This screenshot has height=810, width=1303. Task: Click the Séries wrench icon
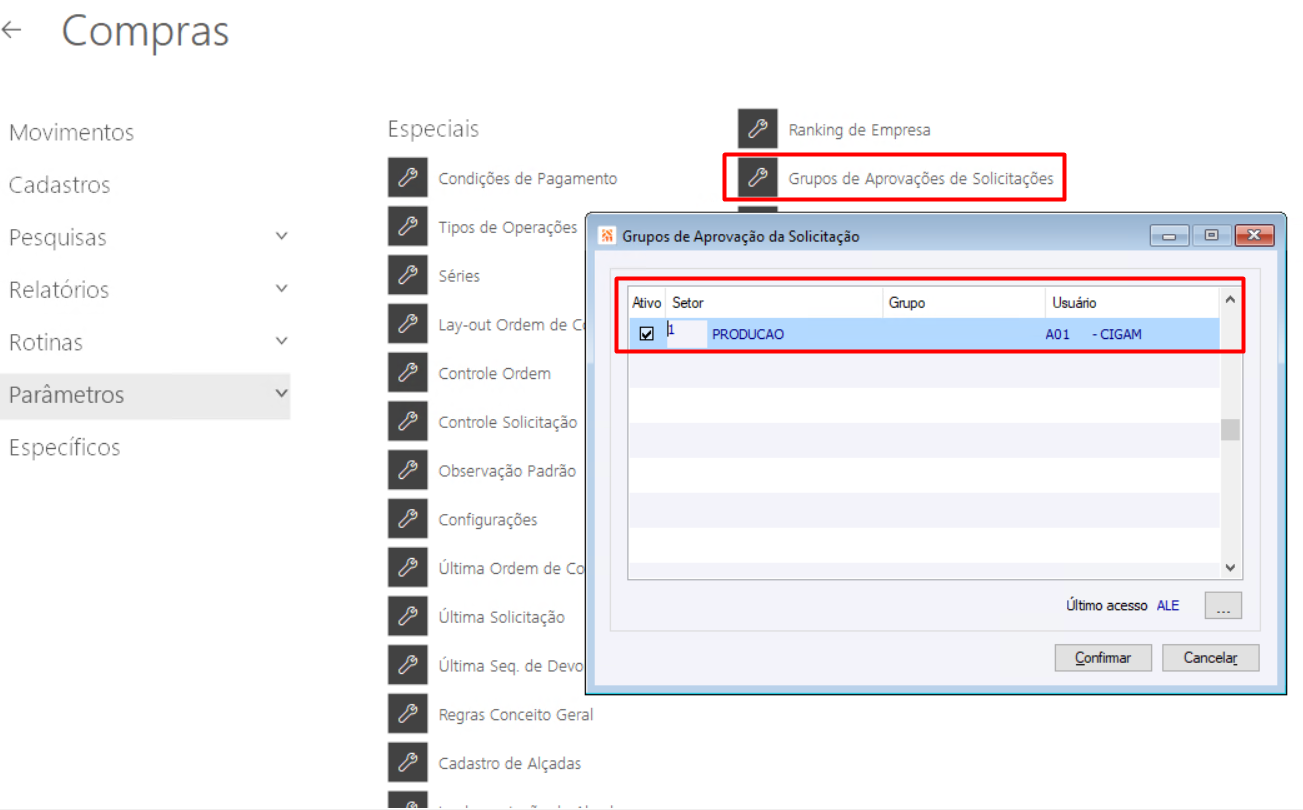click(407, 276)
